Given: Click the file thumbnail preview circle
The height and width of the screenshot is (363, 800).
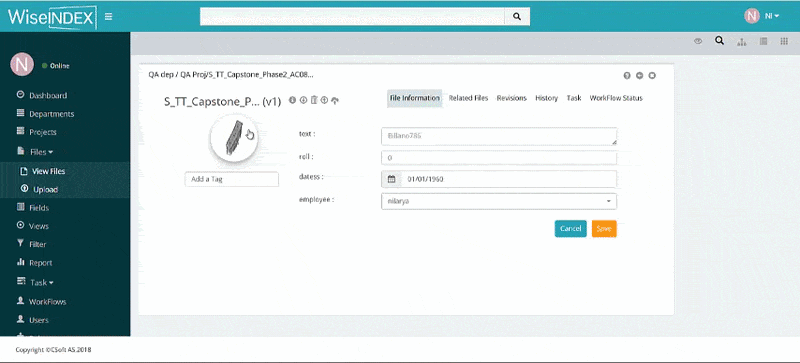Looking at the screenshot, I should [234, 138].
